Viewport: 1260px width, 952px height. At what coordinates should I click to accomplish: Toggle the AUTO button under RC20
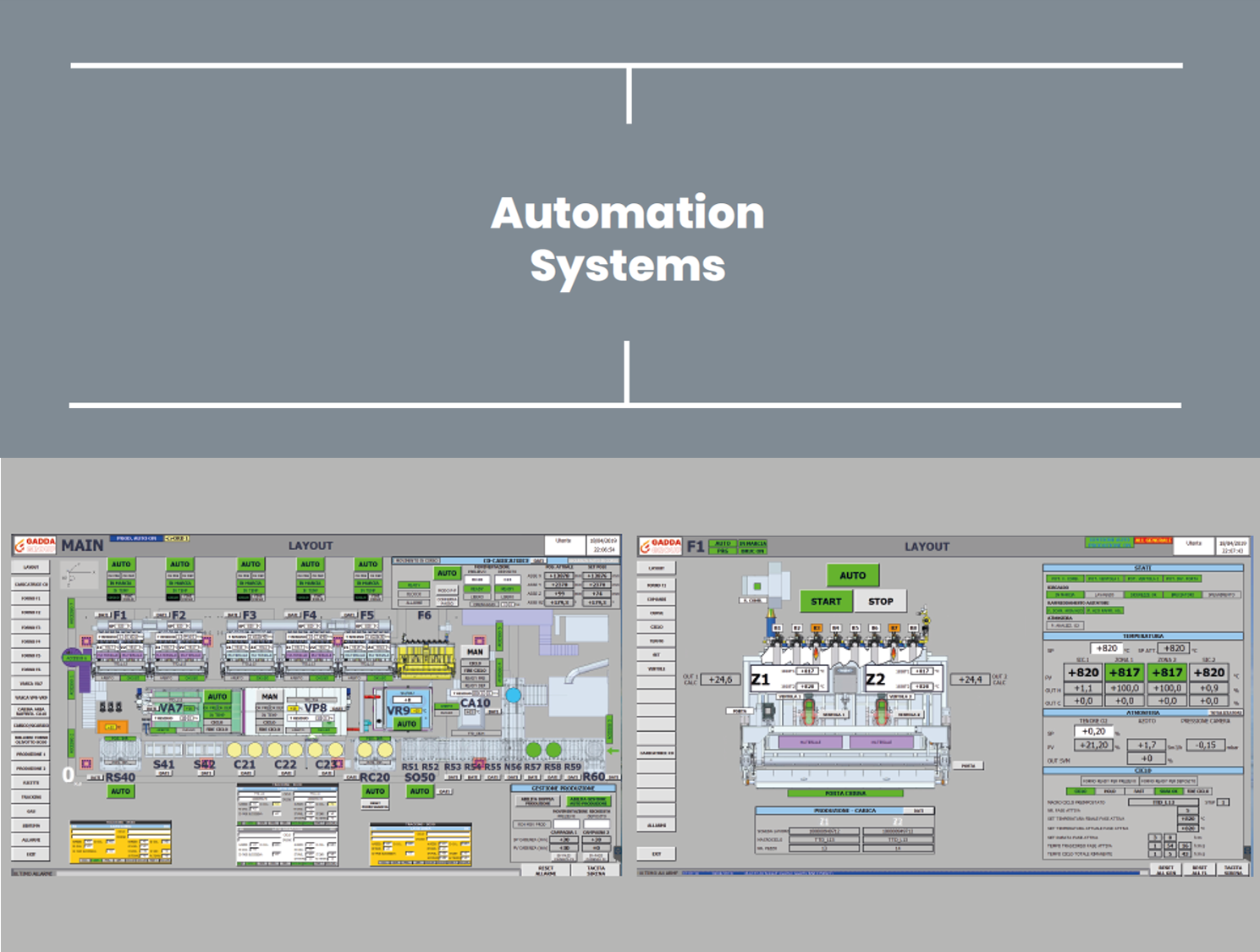click(x=375, y=792)
